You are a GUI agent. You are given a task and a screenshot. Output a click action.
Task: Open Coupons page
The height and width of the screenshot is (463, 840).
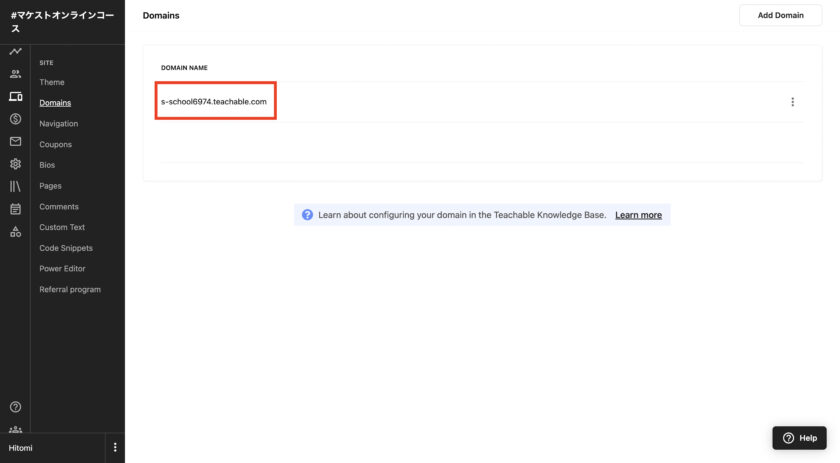(55, 145)
